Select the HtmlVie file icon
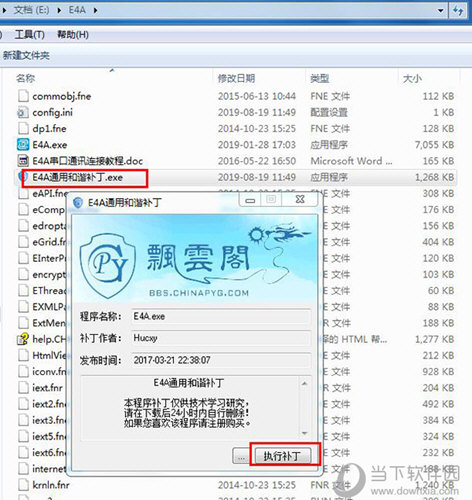Image resolution: width=472 pixels, height=500 pixels. click(x=23, y=356)
